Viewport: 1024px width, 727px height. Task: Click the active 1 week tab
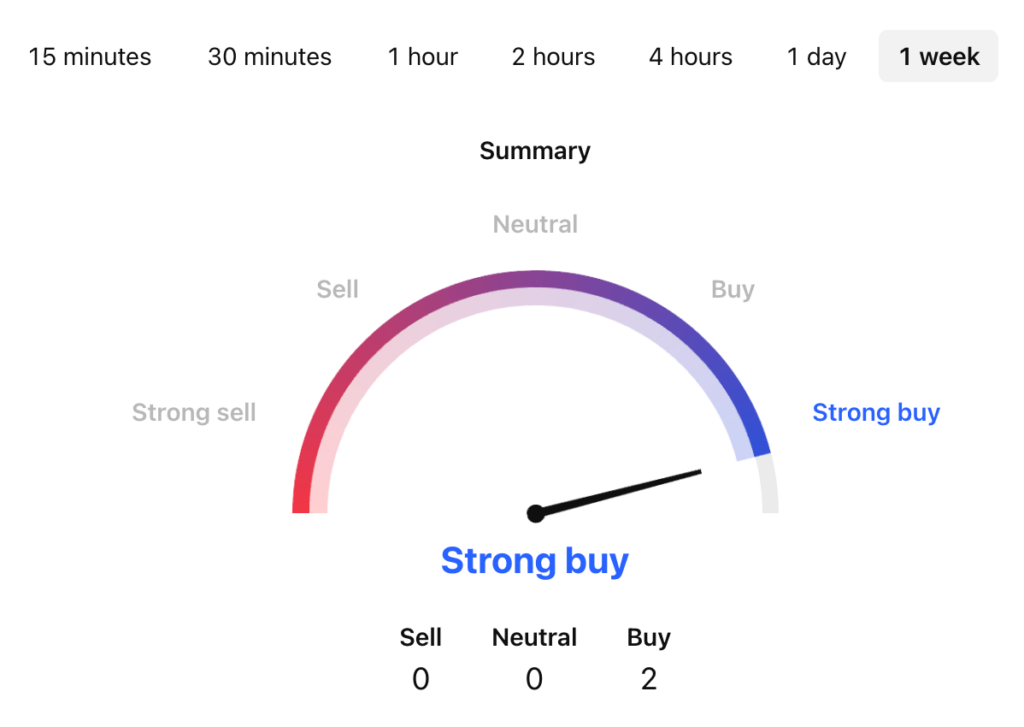pyautogui.click(x=938, y=57)
